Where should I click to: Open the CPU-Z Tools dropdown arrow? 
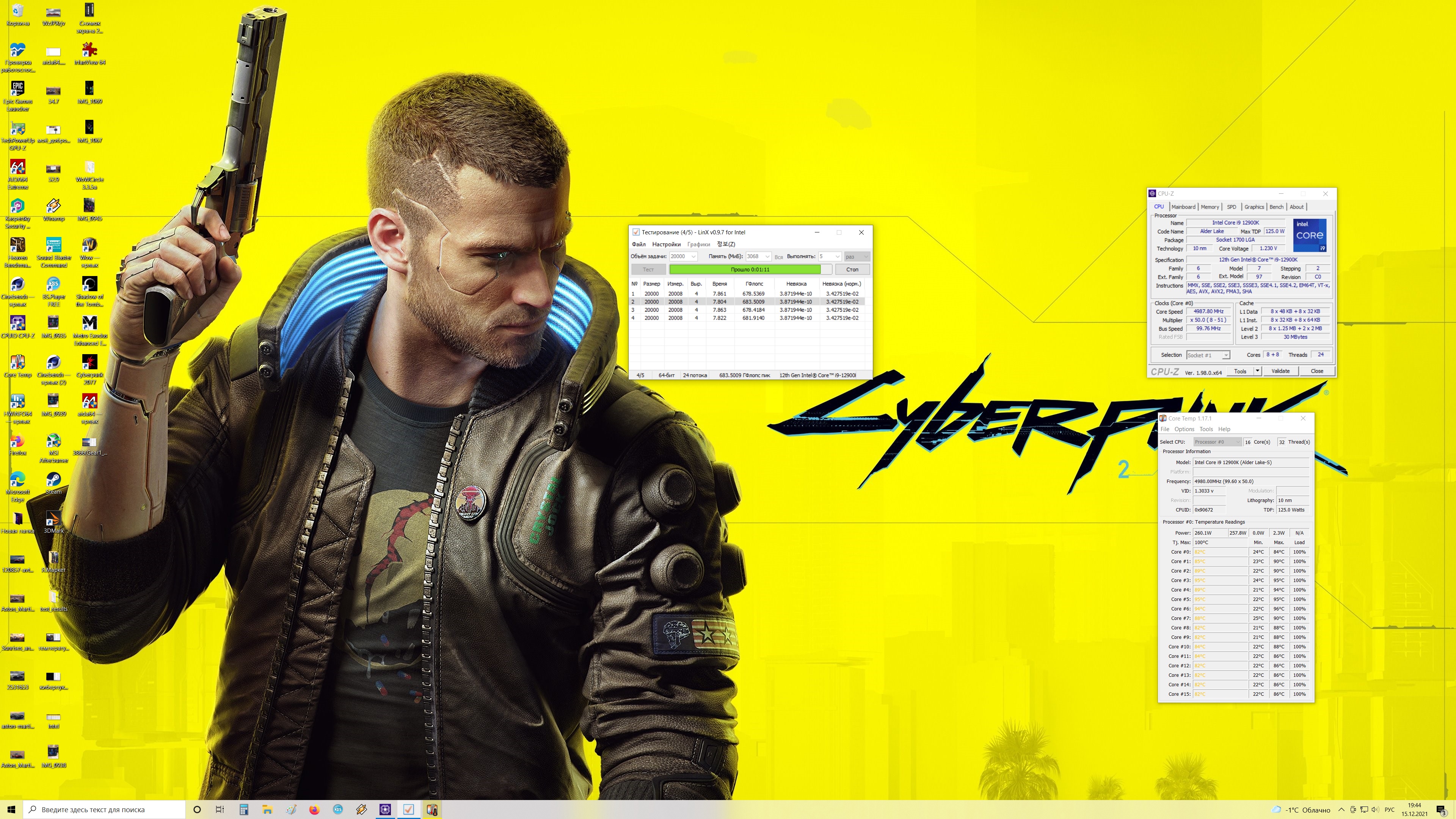click(1257, 371)
